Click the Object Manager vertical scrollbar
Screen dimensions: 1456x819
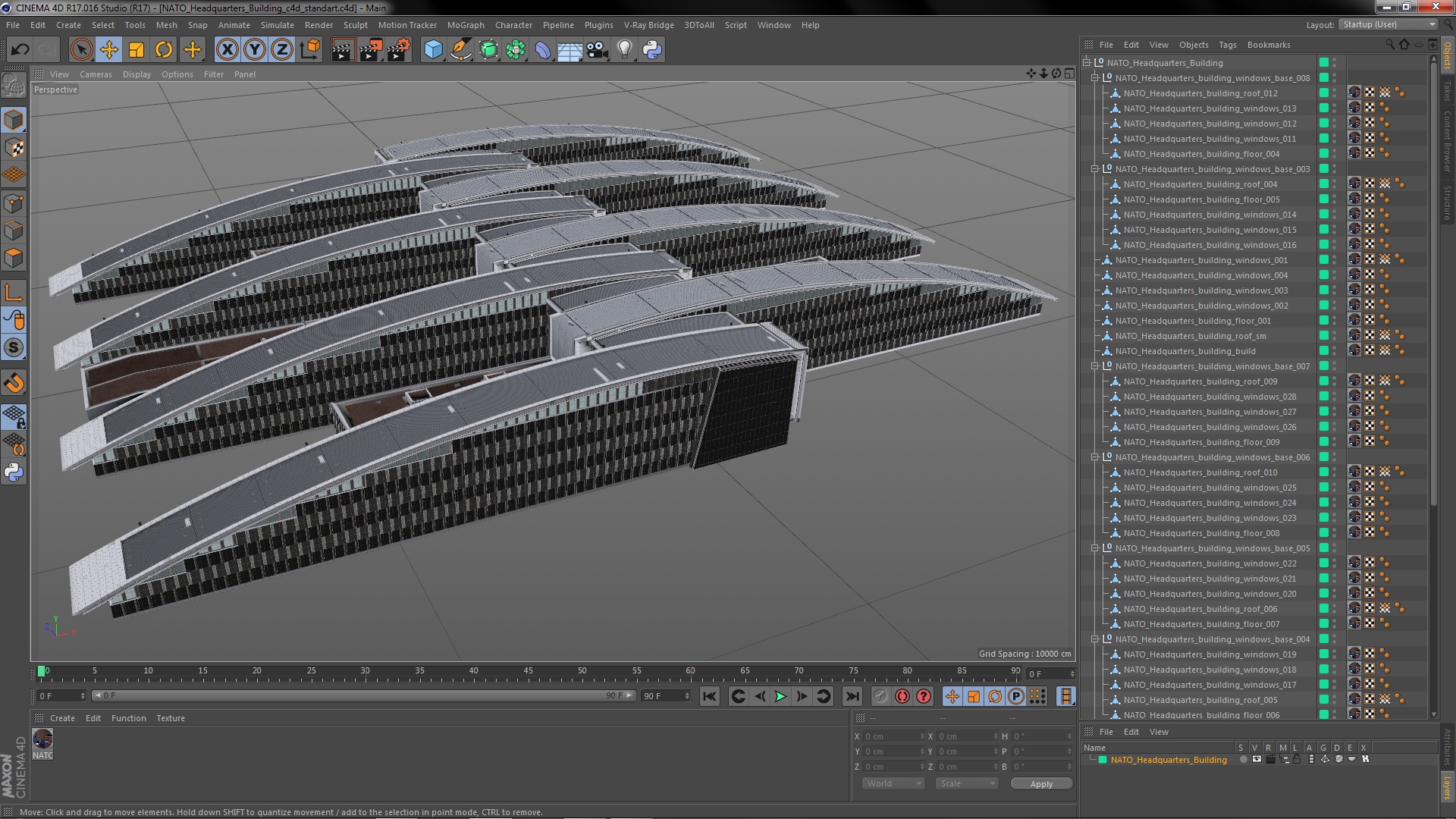pos(1433,284)
